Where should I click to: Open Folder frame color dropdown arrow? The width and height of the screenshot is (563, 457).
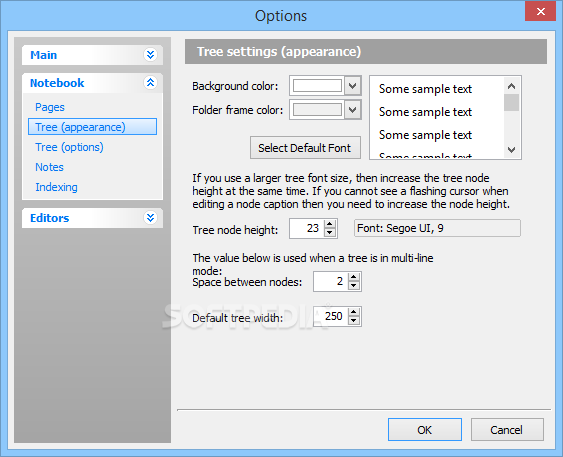[x=353, y=109]
